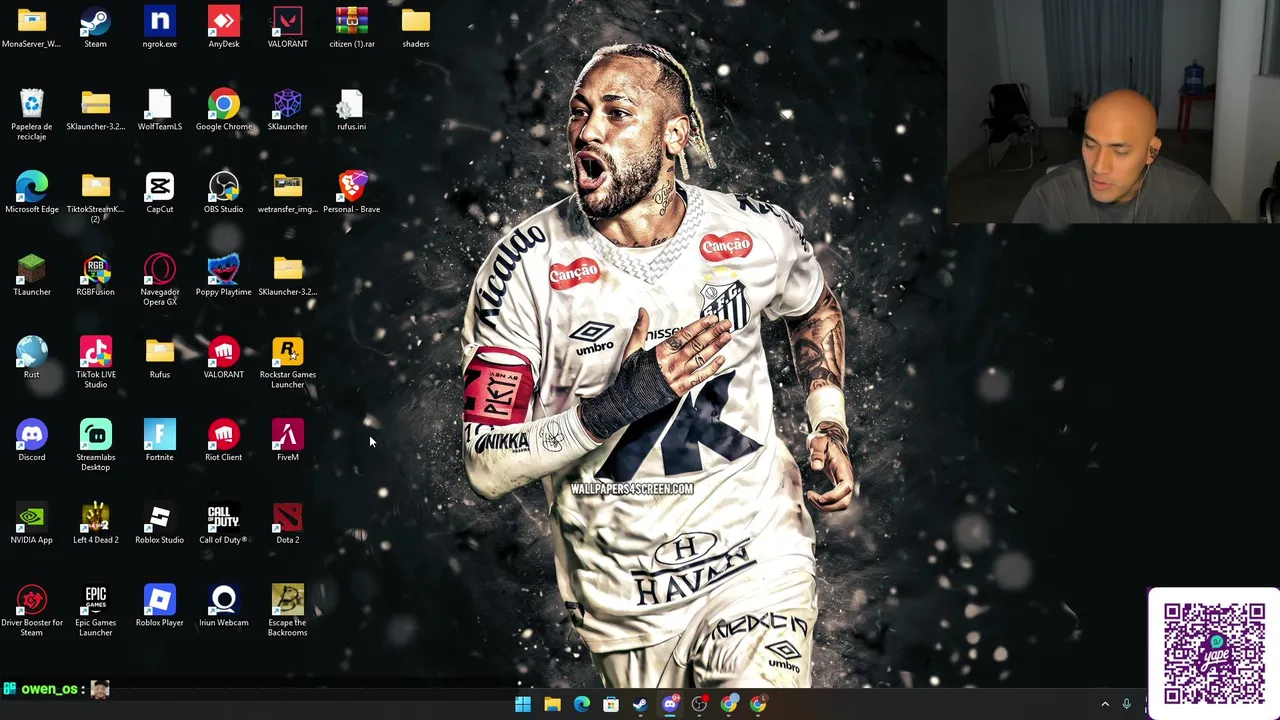1280x720 pixels.
Task: Open the TiktokStreamK... (2) folder
Action: point(95,197)
